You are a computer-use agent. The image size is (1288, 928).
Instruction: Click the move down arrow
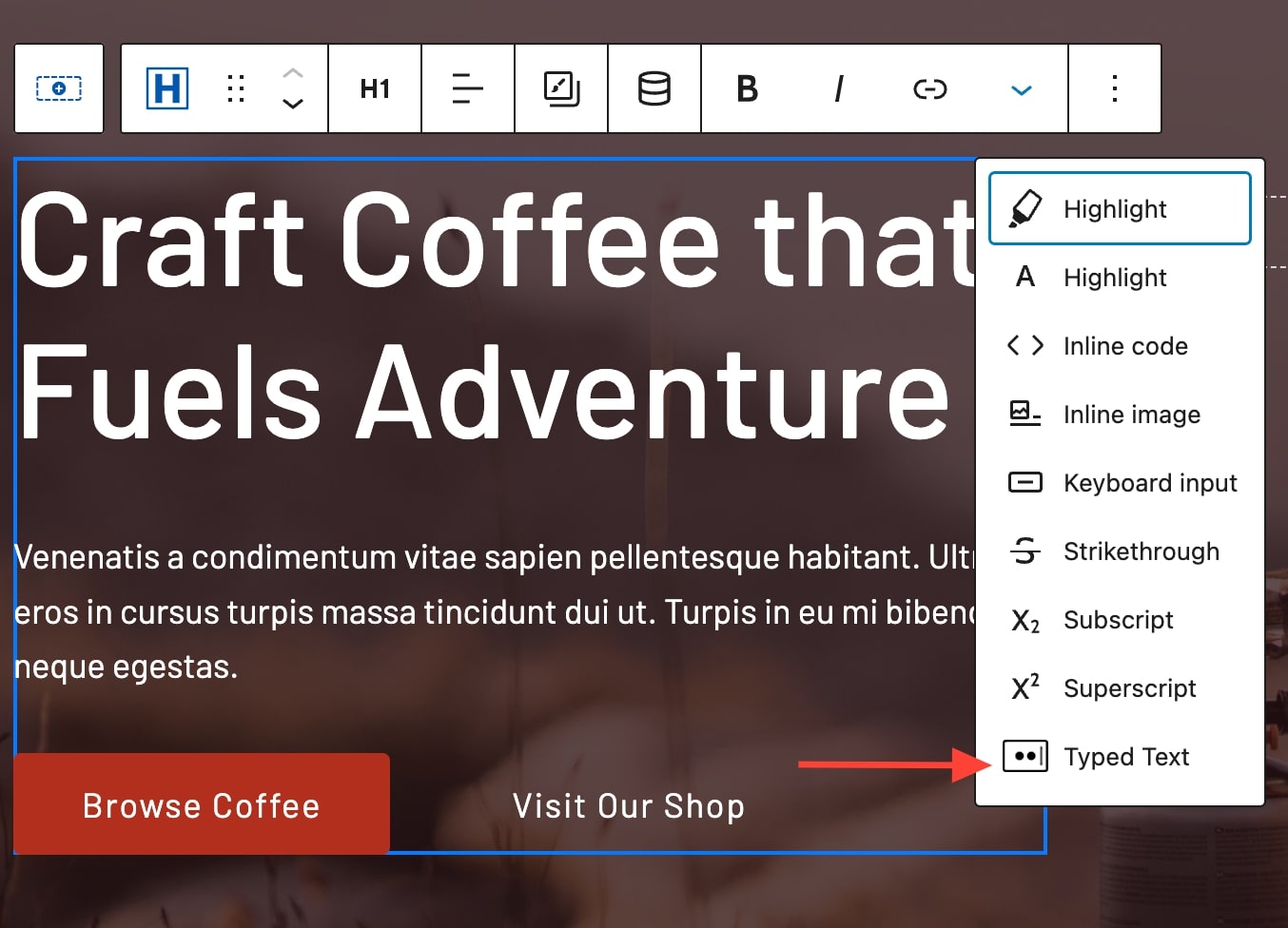tap(293, 104)
